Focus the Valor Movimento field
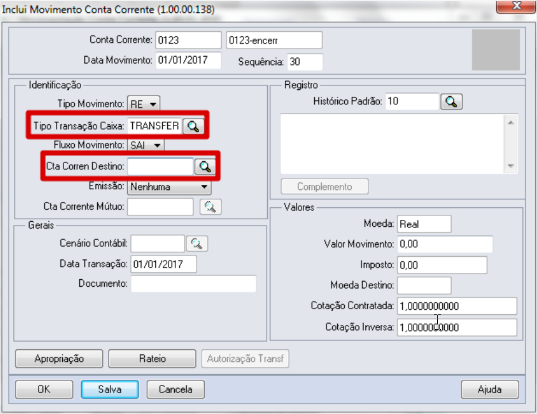 [445, 244]
